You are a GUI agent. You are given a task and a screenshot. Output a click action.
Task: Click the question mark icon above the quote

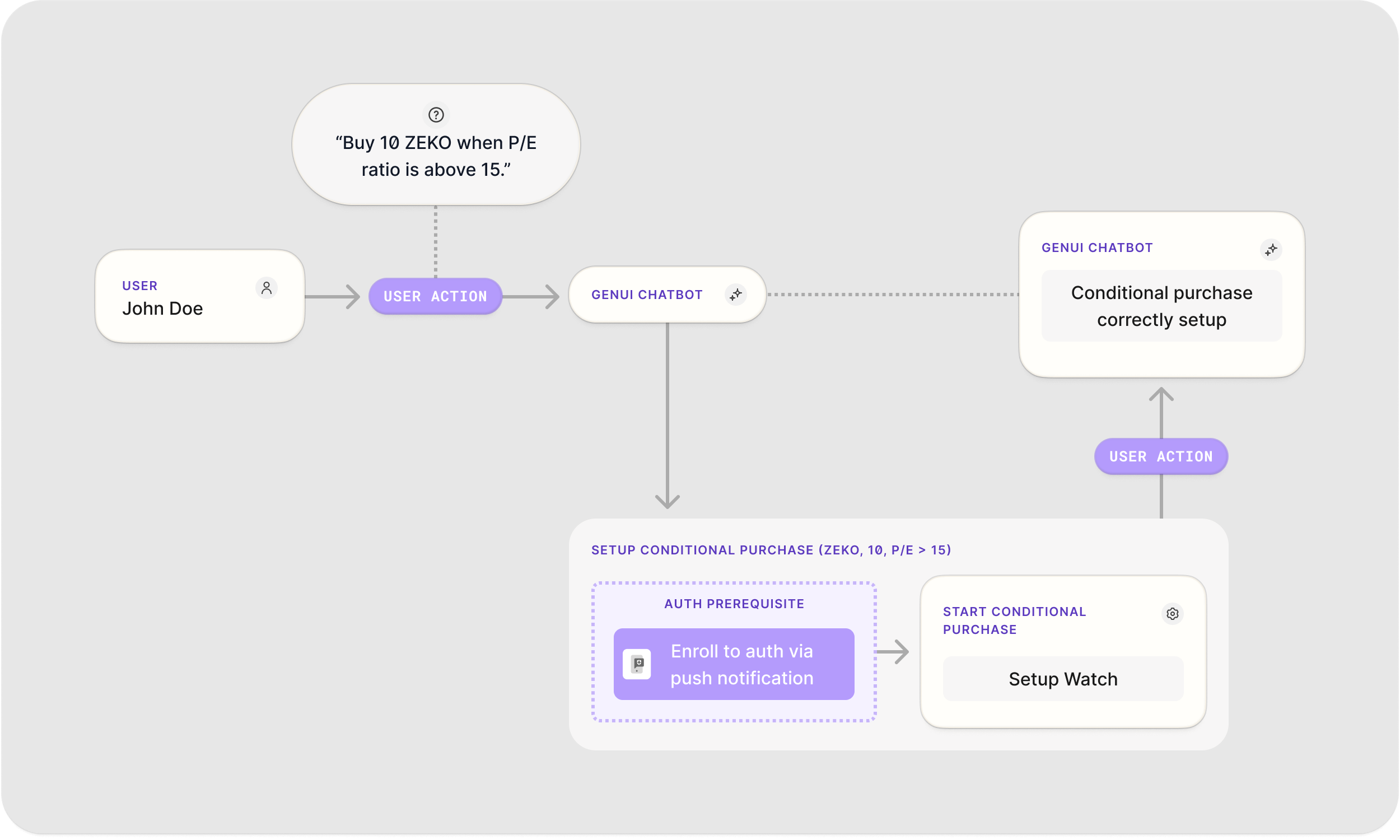(x=436, y=115)
